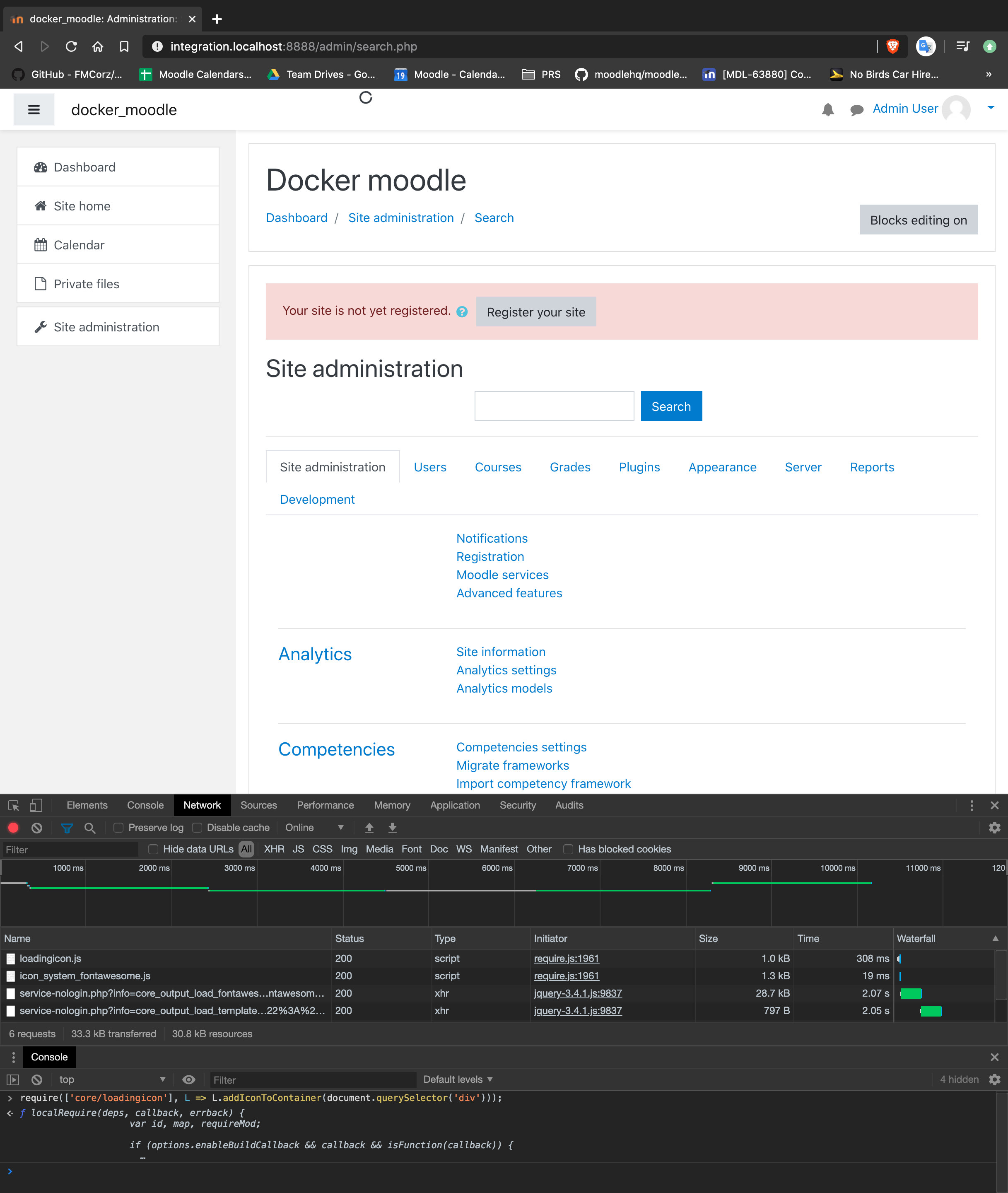Check Has blocked cookies

[568, 850]
